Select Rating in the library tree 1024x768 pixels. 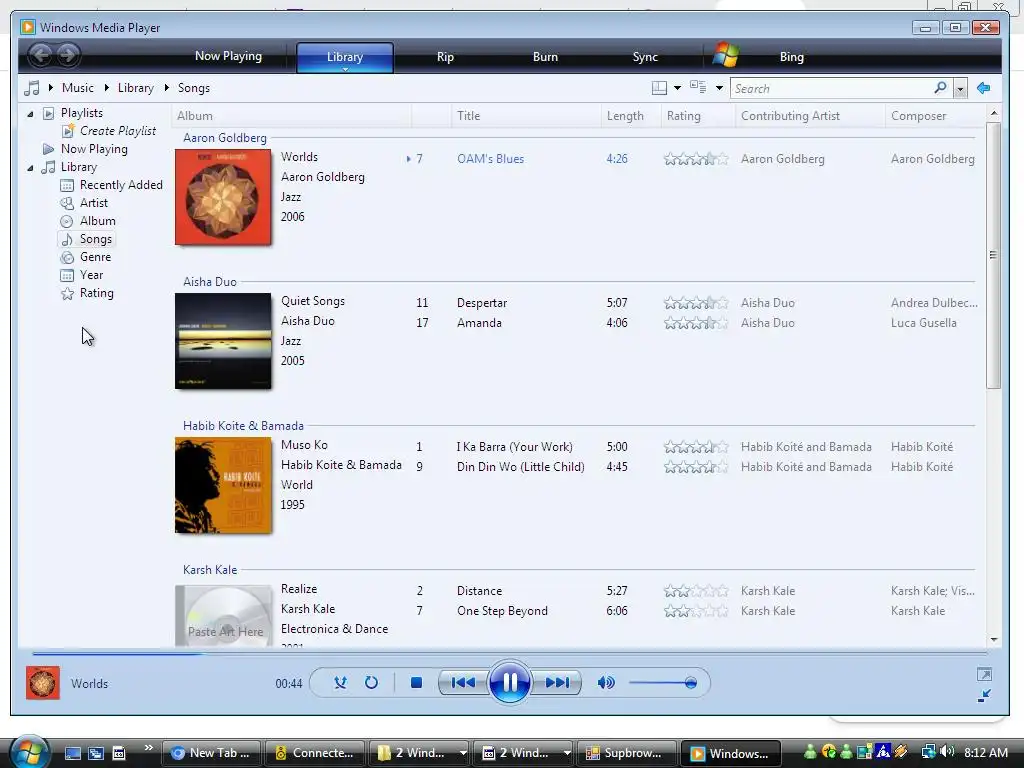click(97, 293)
